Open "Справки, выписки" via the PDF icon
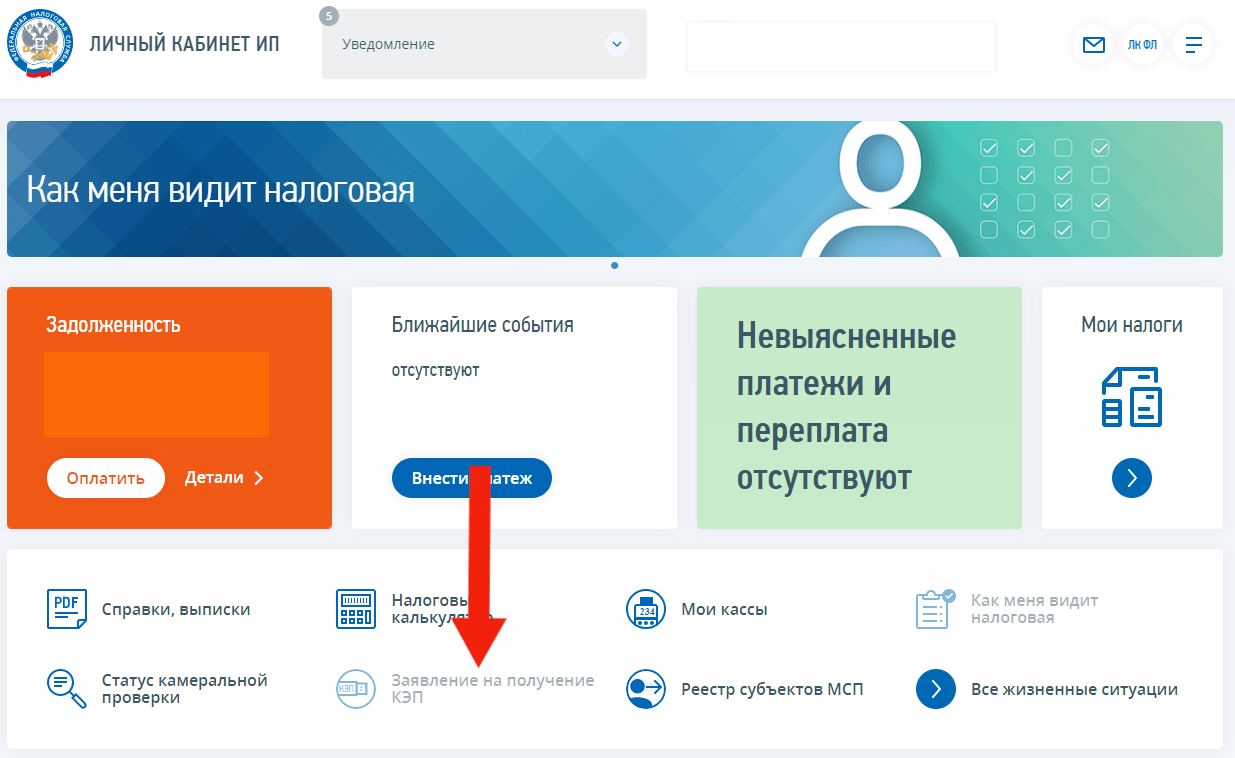The width and height of the screenshot is (1235, 758). (x=65, y=608)
